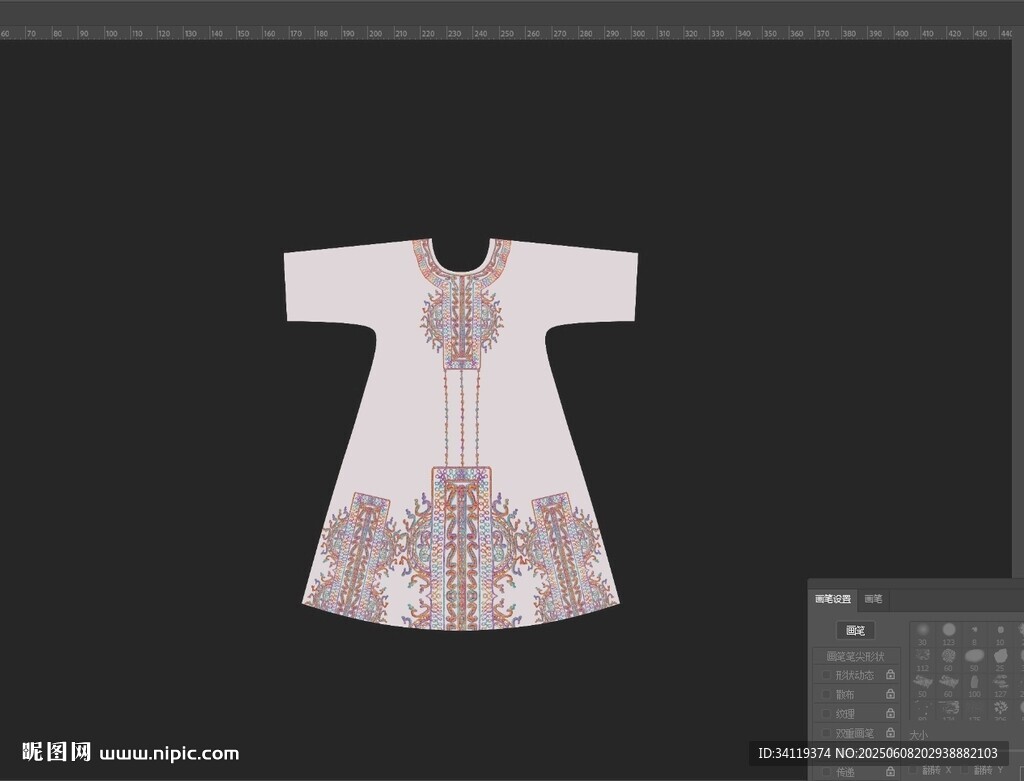Image resolution: width=1024 pixels, height=781 pixels.
Task: Toggle the lock icon for 形状动态
Action: point(889,675)
